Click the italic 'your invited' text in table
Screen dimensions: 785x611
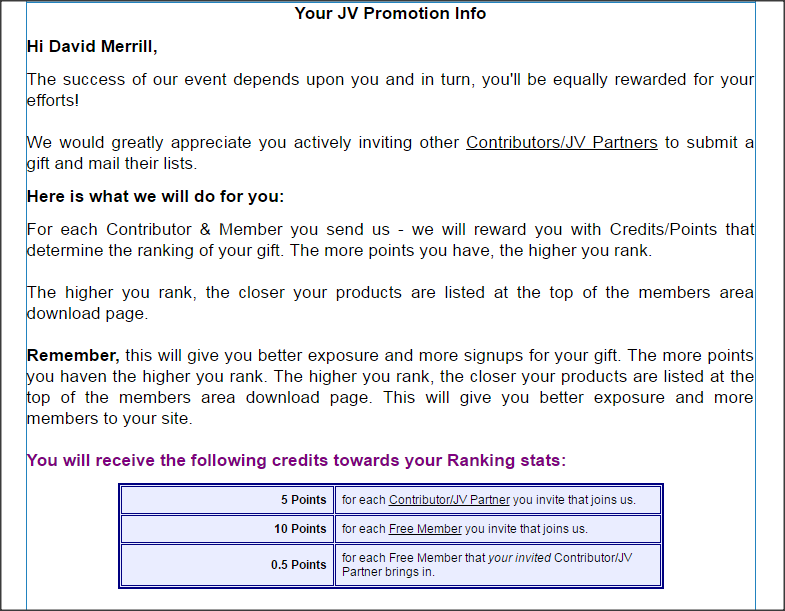click(520, 558)
